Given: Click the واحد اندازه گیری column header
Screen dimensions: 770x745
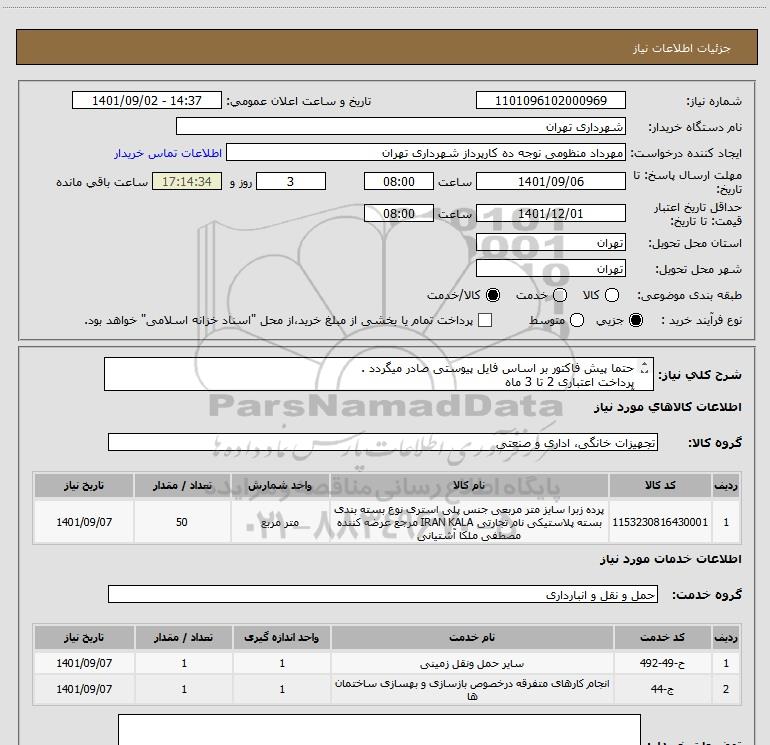Looking at the screenshot, I should pos(281,637).
